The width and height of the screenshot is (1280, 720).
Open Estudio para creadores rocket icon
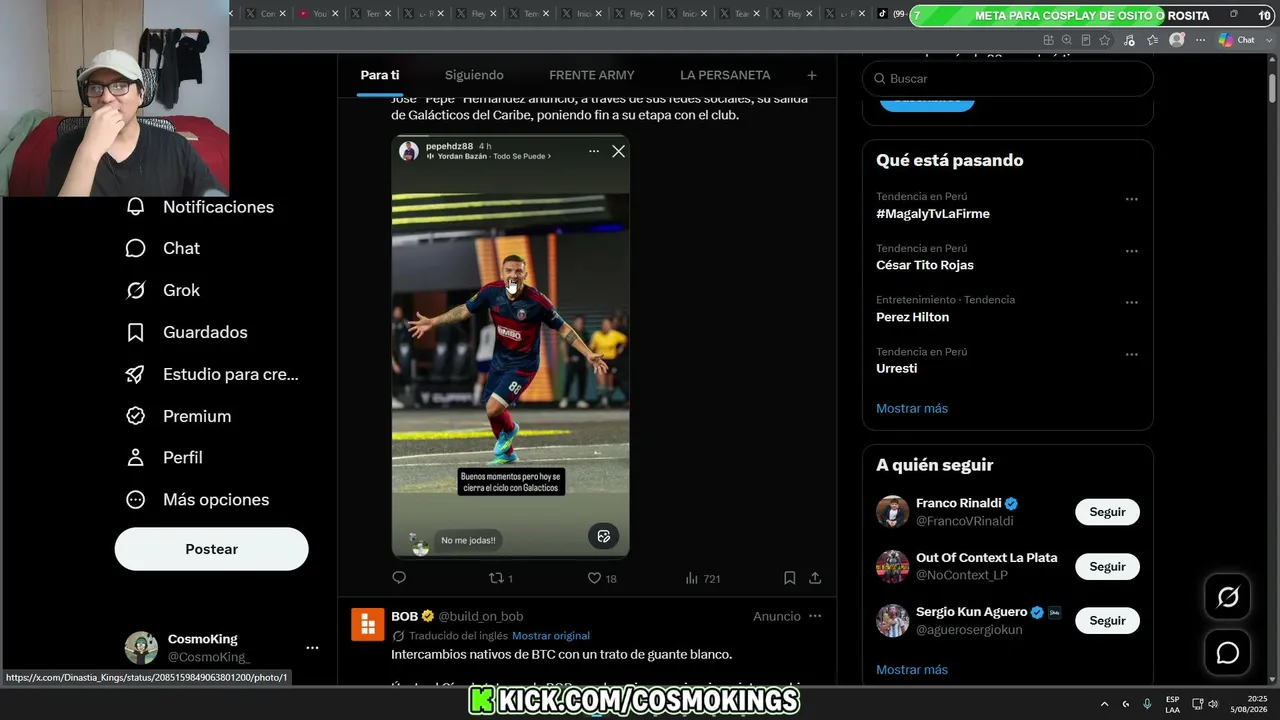(x=136, y=374)
